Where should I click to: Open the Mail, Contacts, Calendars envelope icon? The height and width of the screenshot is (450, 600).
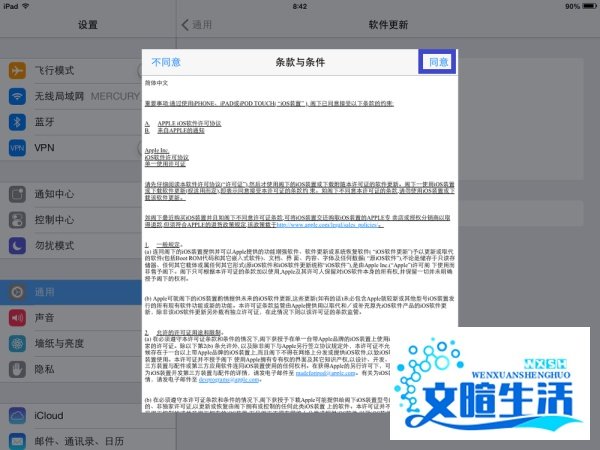point(17,441)
